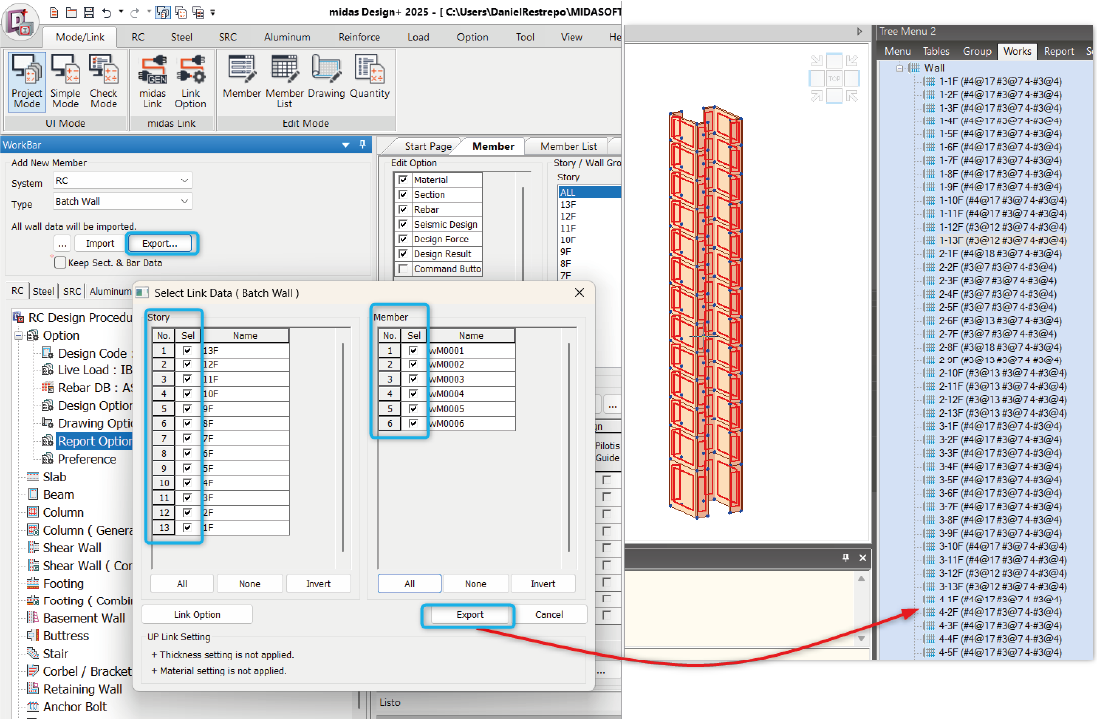Image resolution: width=1097 pixels, height=720 pixels.
Task: Switch to the Start Page tab
Action: pos(427,146)
